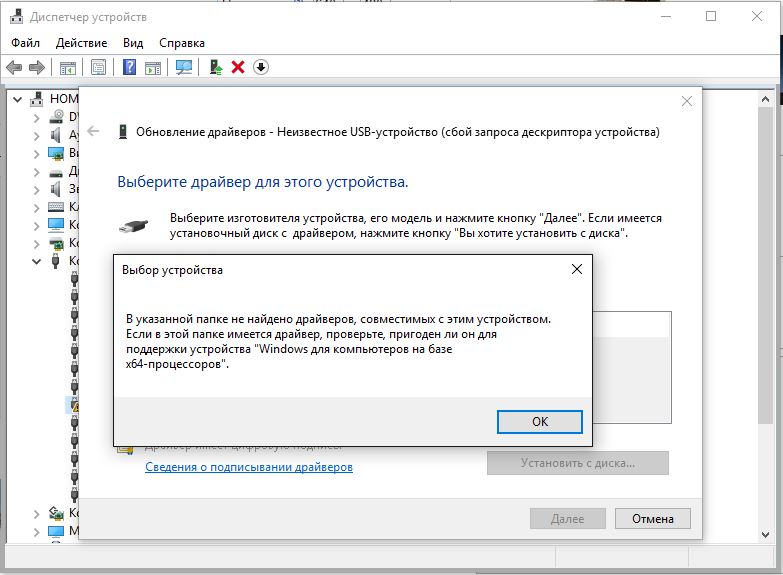This screenshot has width=783, height=575.
Task: Select the keyboard icon beside 'Кл'
Action: coord(56,206)
